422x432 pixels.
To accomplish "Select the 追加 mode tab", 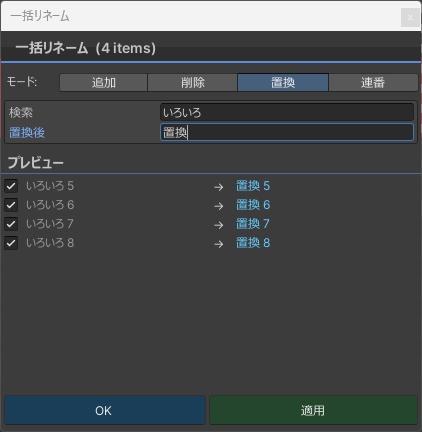I will coord(104,82).
